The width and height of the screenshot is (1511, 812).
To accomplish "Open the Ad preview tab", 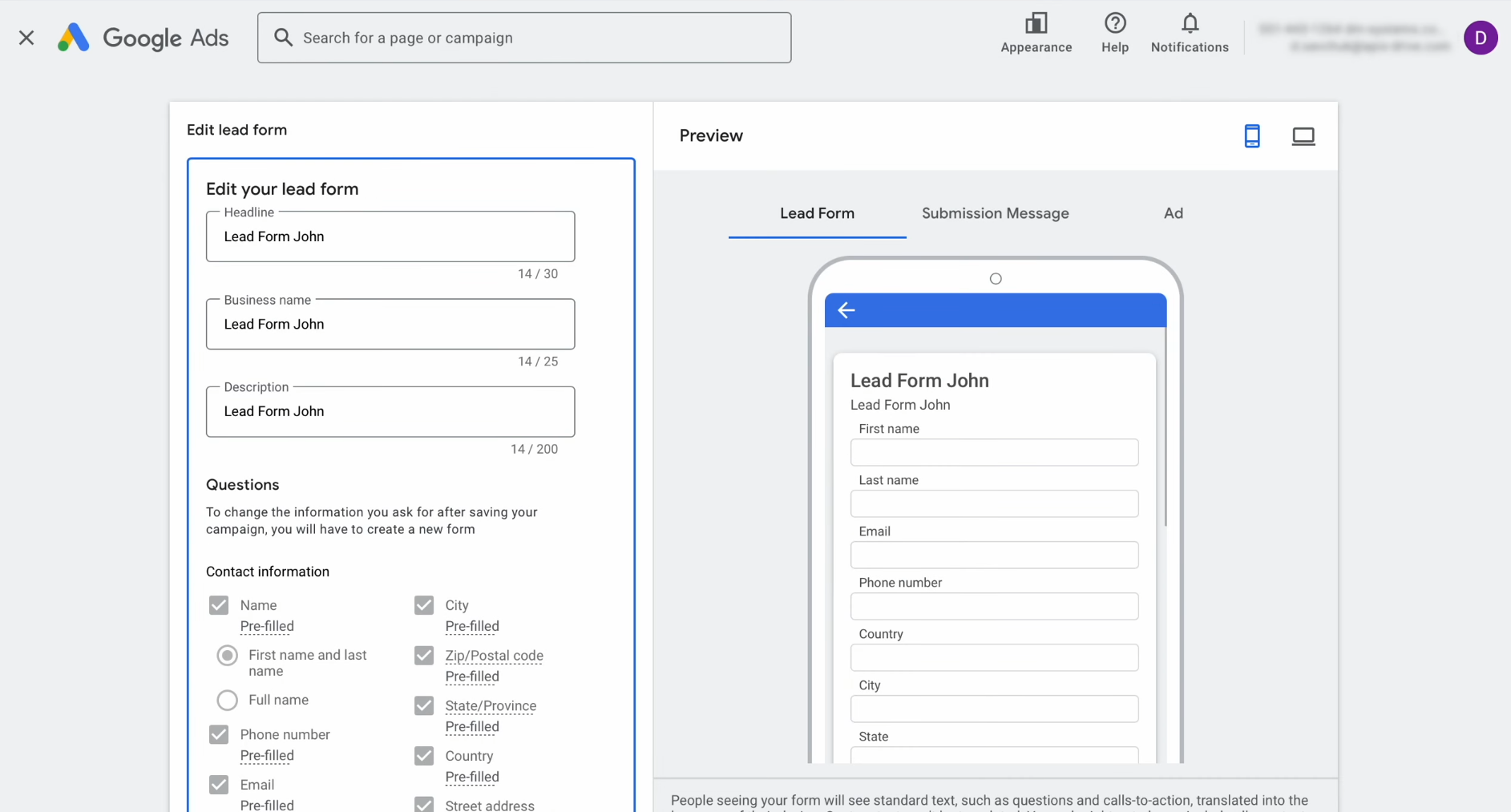I will [x=1173, y=213].
